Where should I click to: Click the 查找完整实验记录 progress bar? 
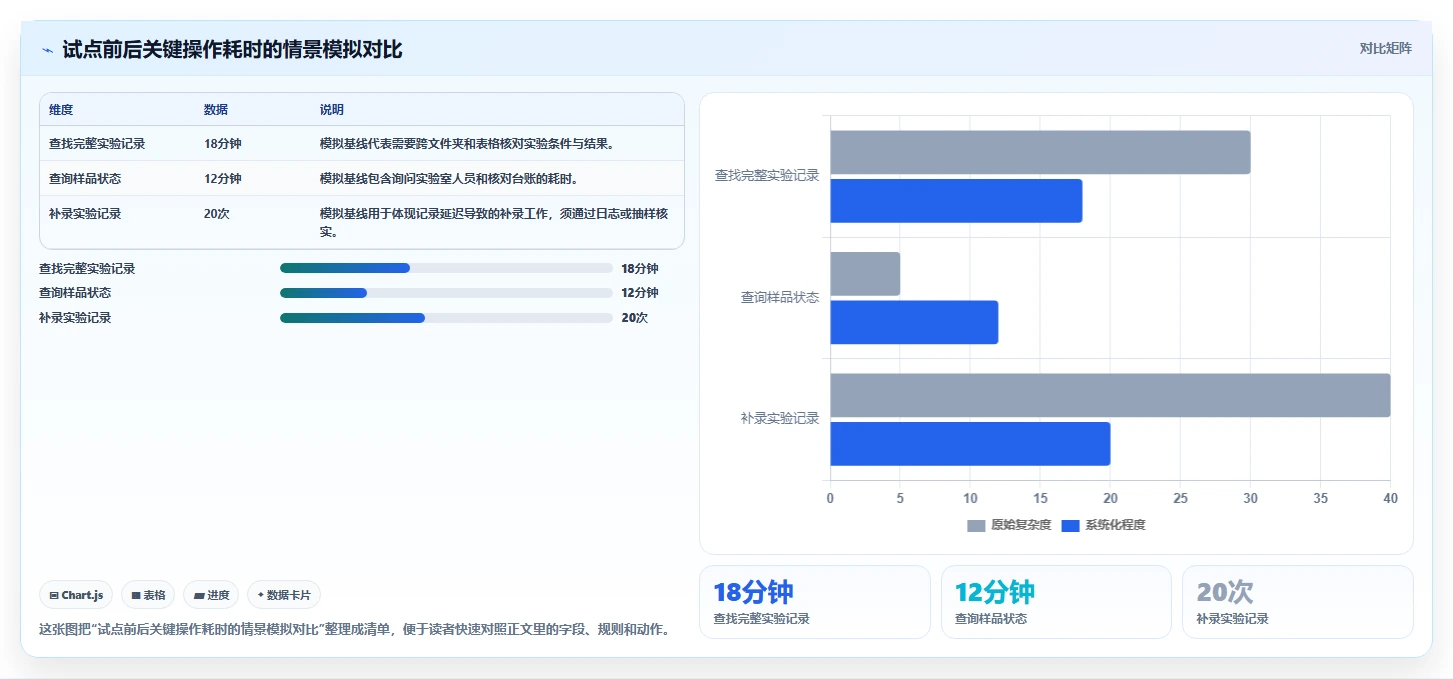pyautogui.click(x=446, y=268)
